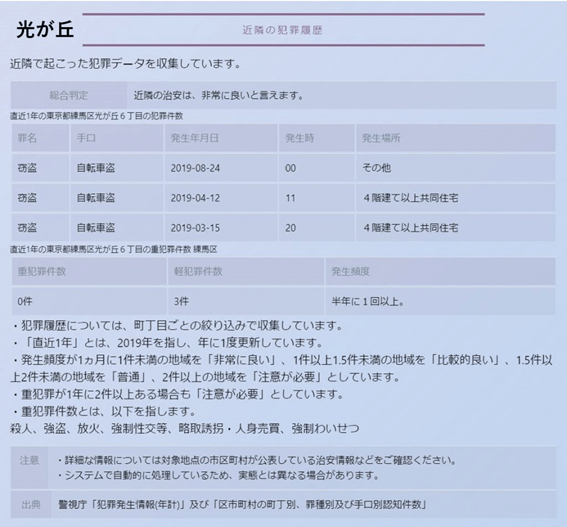Screen dimensions: 567x527
Task: Click the 注意 label cell
Action: [29, 468]
